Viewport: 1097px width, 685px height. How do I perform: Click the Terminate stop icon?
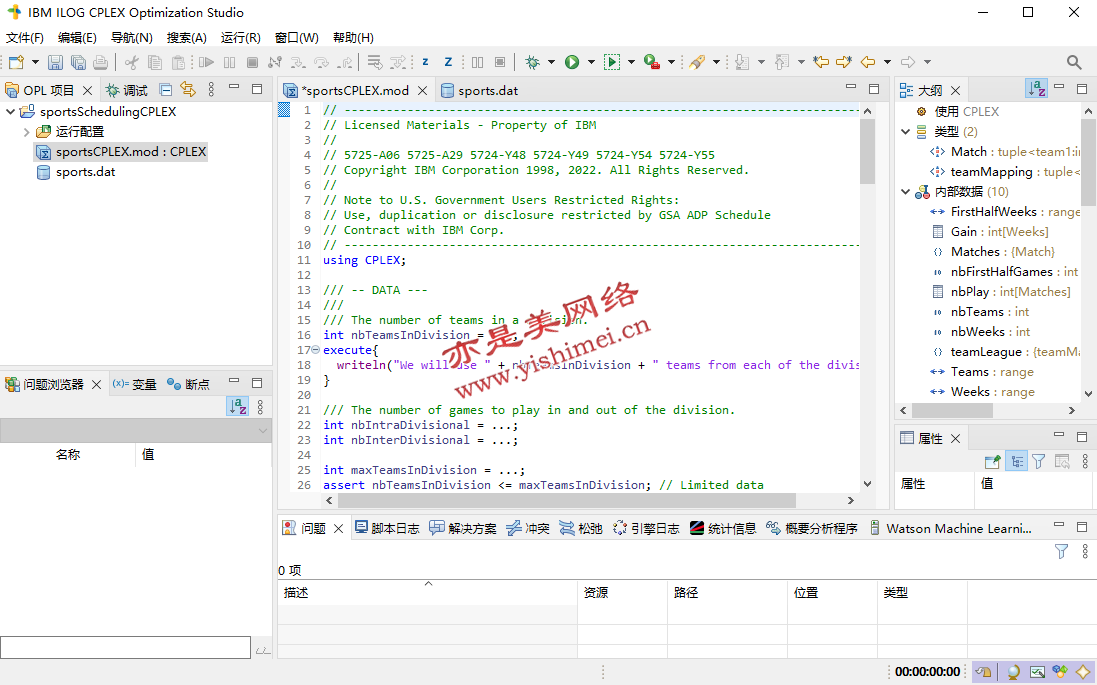tap(253, 62)
